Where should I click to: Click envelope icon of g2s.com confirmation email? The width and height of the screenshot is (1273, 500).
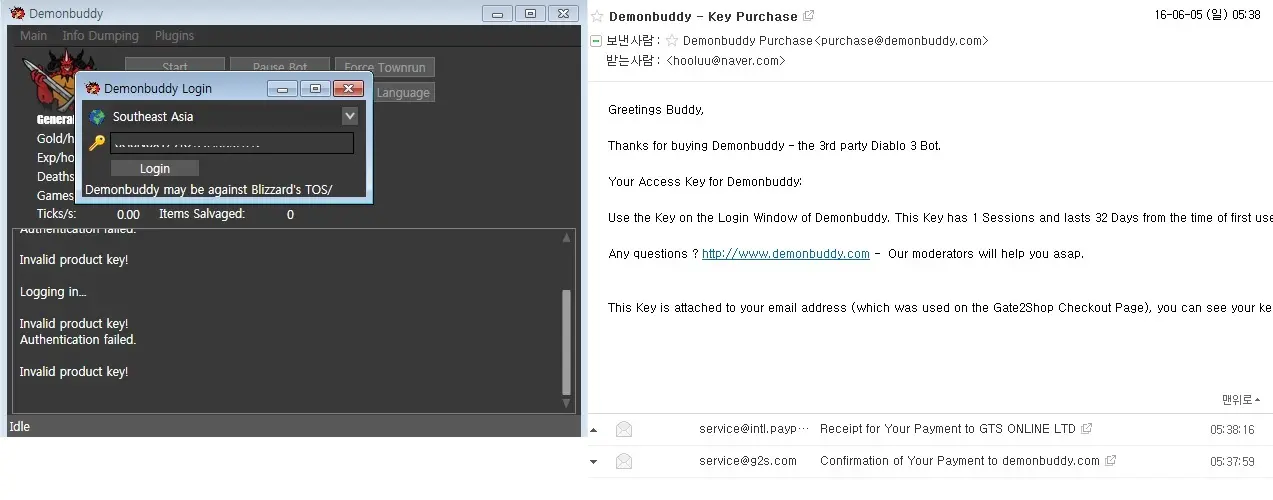624,461
